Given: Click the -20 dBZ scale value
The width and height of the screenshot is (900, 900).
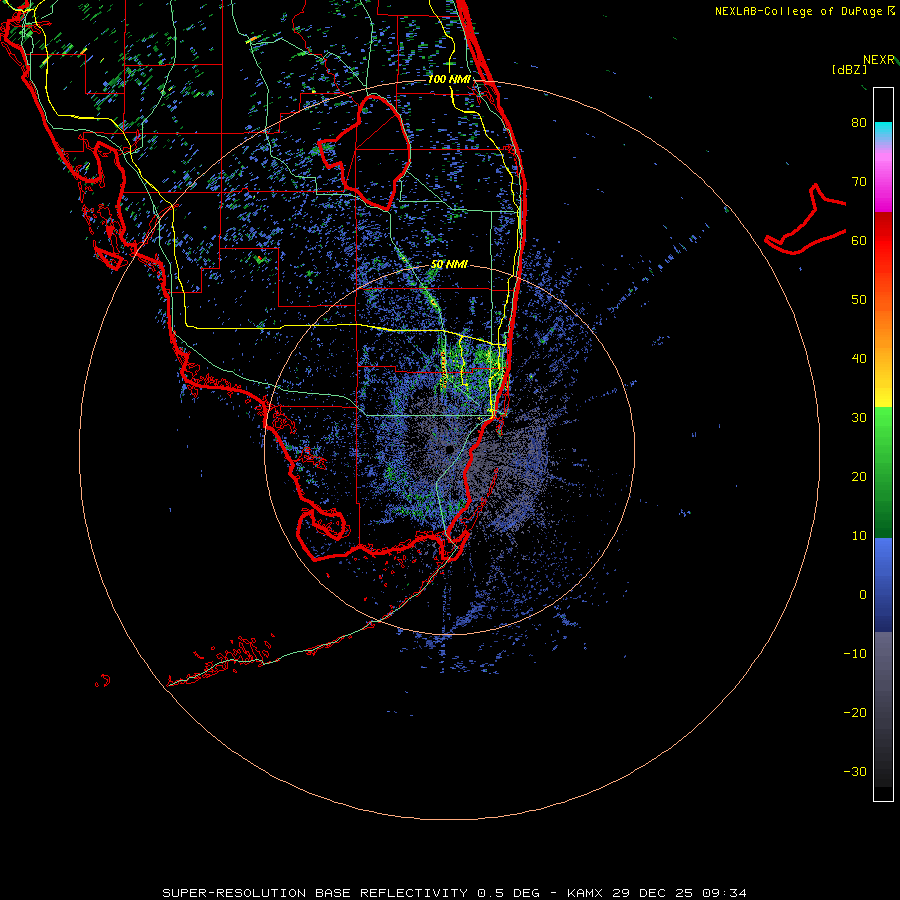Looking at the screenshot, I should point(855,713).
